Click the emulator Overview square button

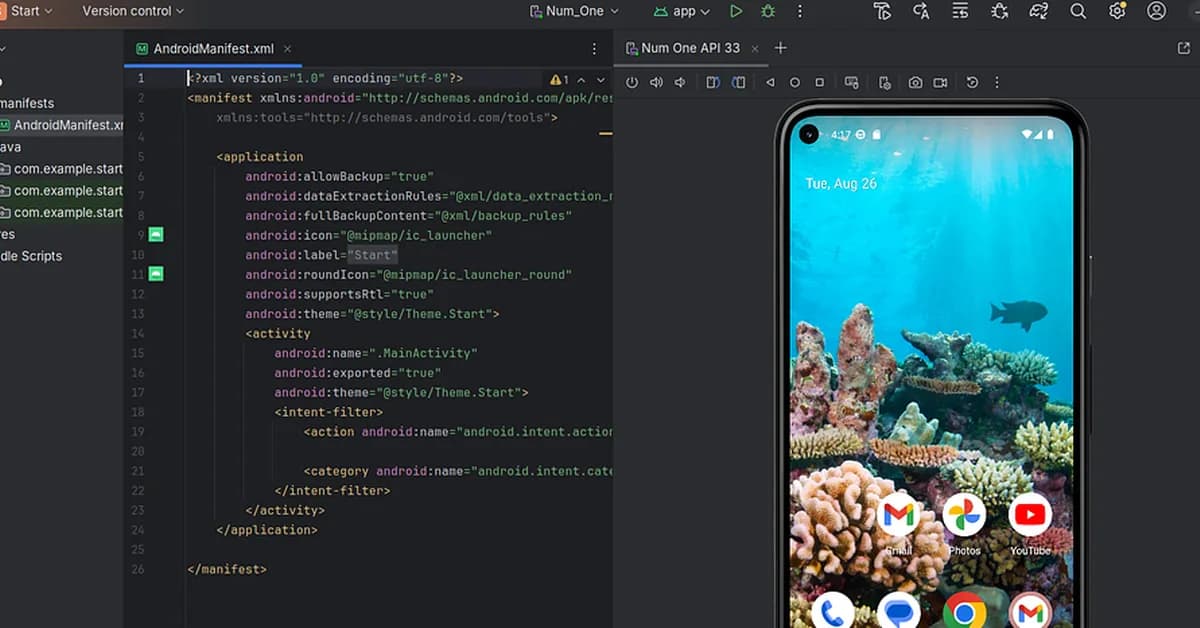tap(820, 83)
